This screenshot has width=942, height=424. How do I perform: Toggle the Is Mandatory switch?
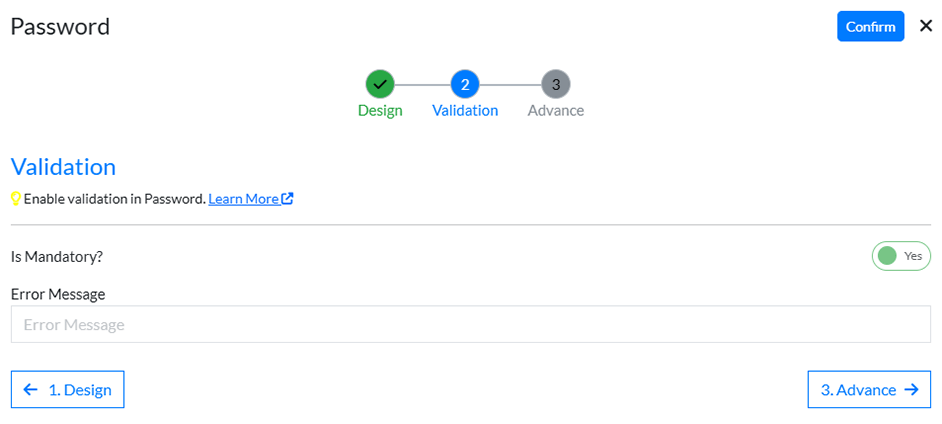pos(901,256)
